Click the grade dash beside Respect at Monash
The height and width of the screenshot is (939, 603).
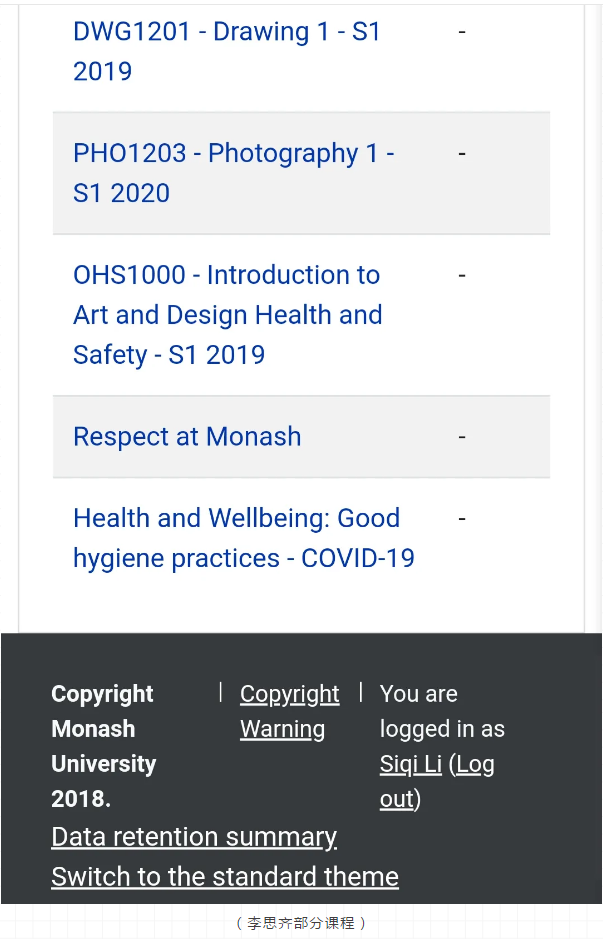click(462, 437)
